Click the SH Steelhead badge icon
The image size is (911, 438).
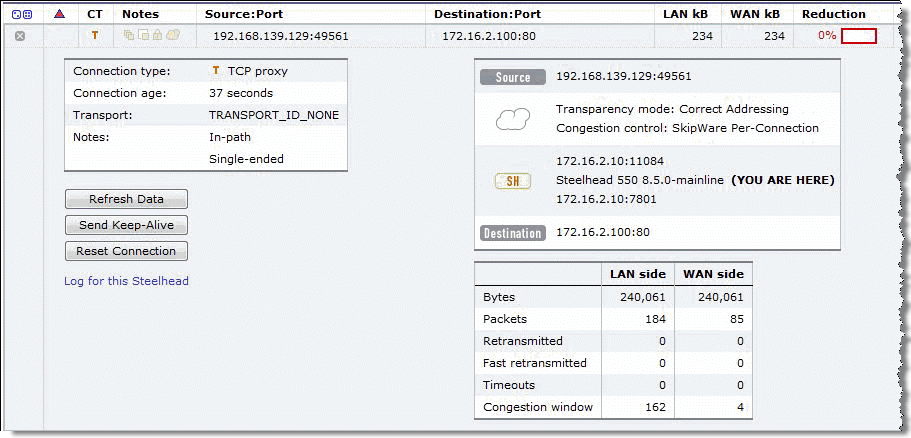(512, 181)
